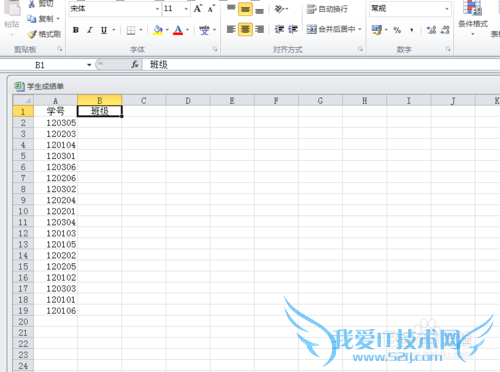Open the merge and center dropdown arrow
Viewport: 500px width, 372px height.
click(360, 29)
